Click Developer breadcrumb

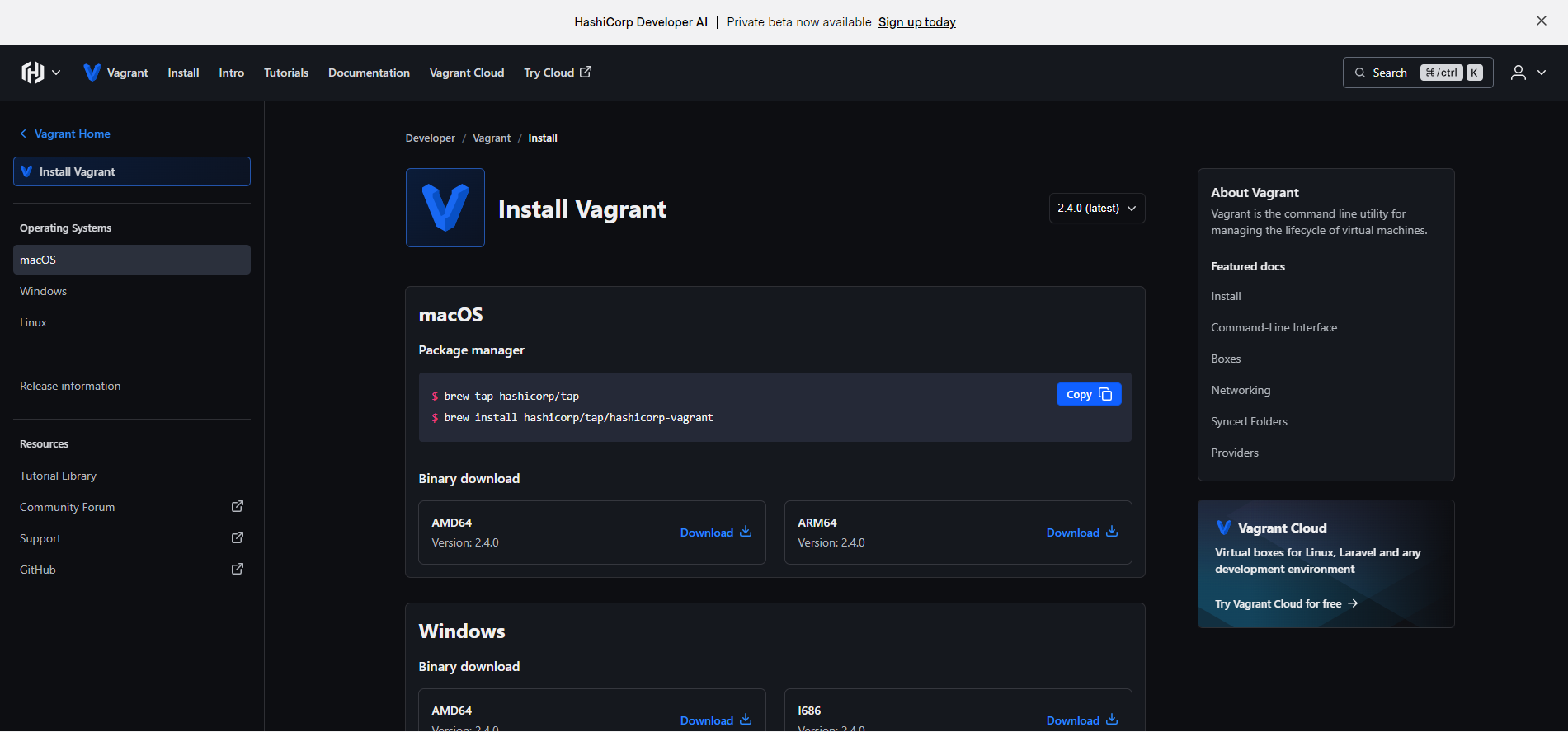click(x=430, y=138)
